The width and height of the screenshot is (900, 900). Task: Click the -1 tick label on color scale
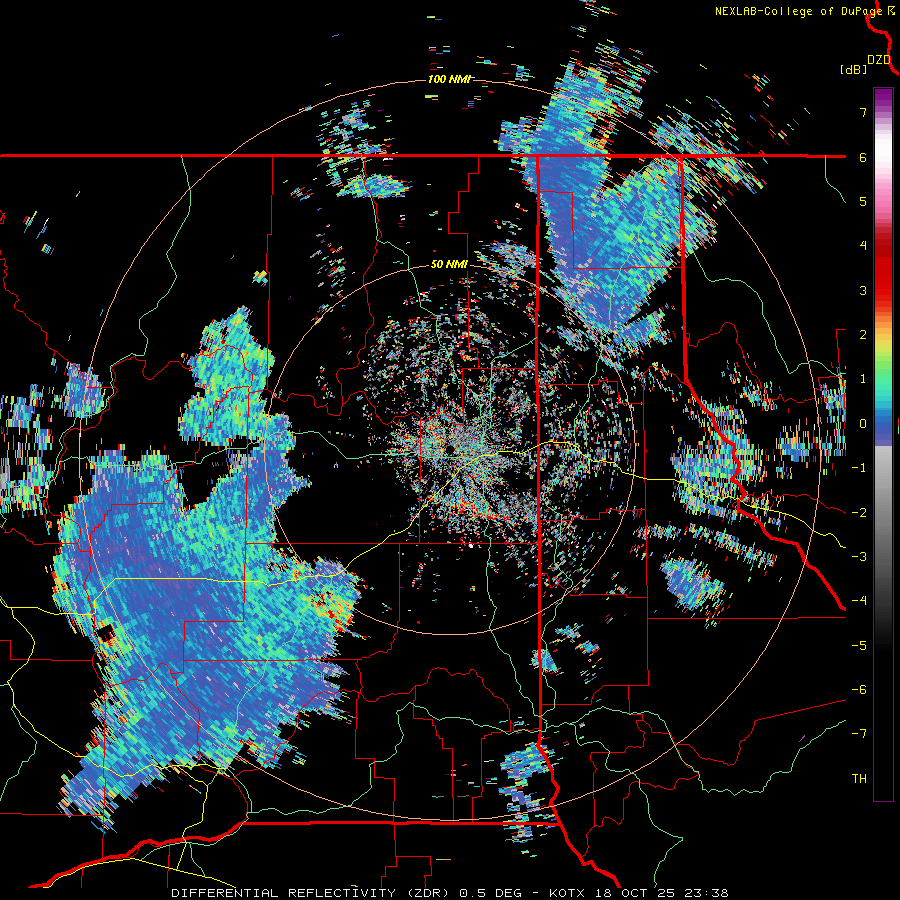859,468
